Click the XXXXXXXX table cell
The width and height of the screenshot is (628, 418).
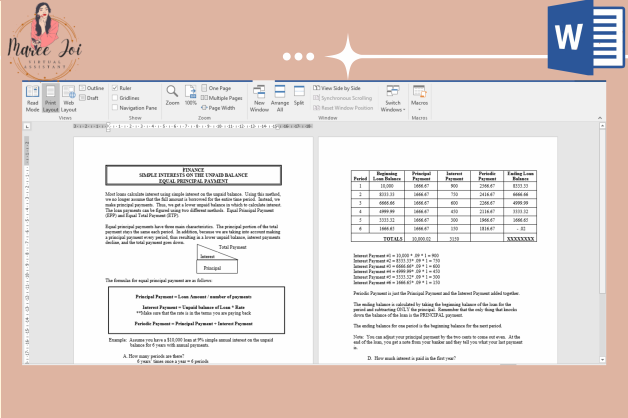pos(520,239)
